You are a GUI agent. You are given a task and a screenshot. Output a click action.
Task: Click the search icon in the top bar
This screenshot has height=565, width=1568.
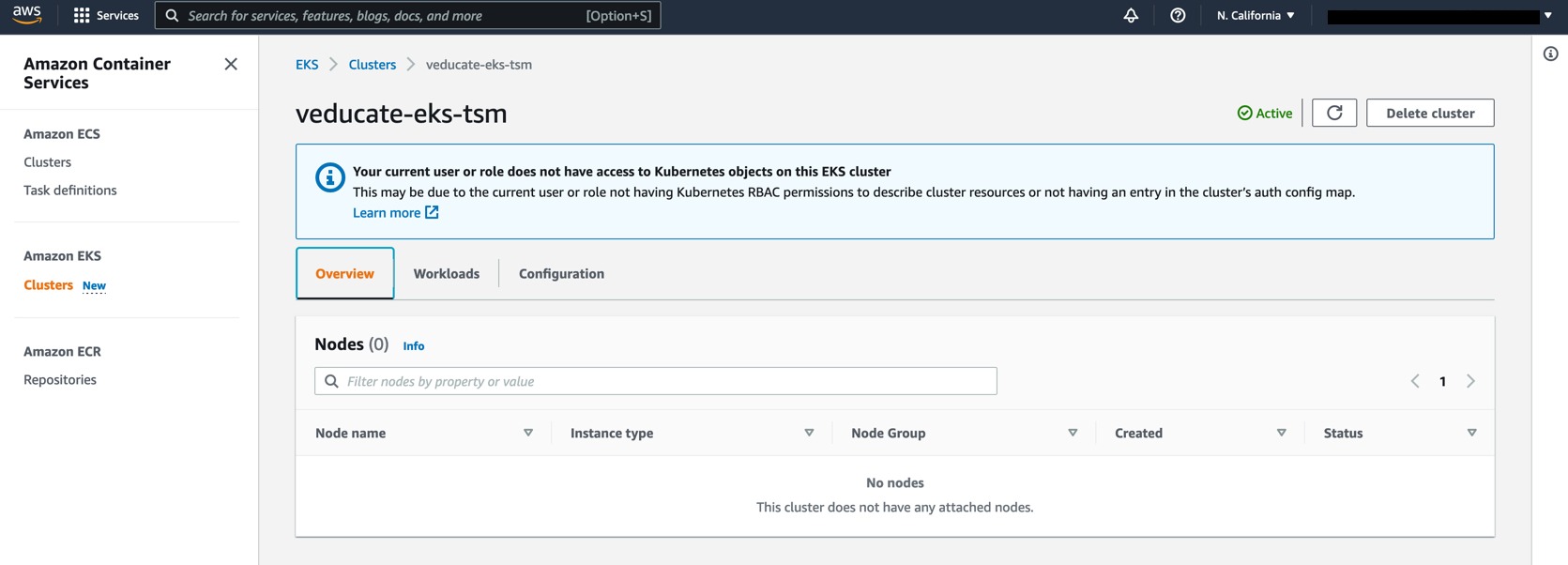point(172,15)
